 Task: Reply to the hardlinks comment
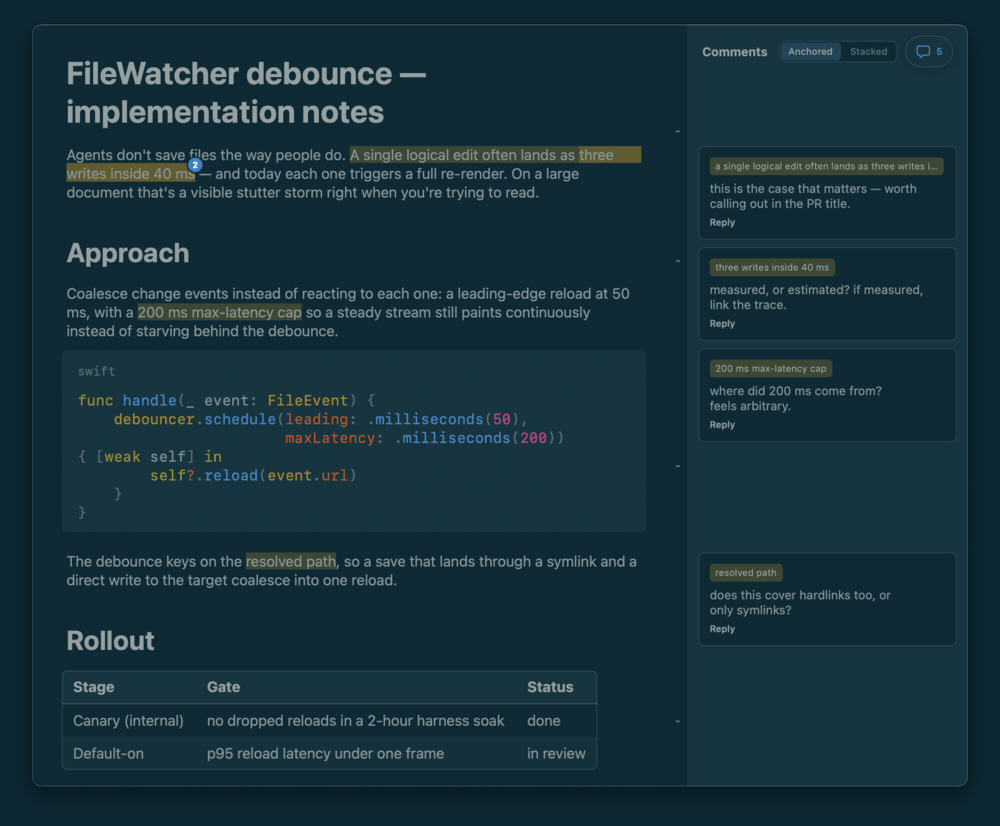(722, 629)
